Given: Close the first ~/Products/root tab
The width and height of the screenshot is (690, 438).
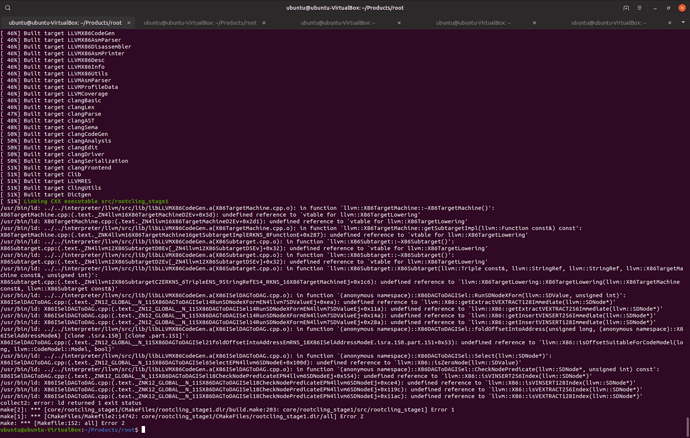Looking at the screenshot, I should (128, 22).
